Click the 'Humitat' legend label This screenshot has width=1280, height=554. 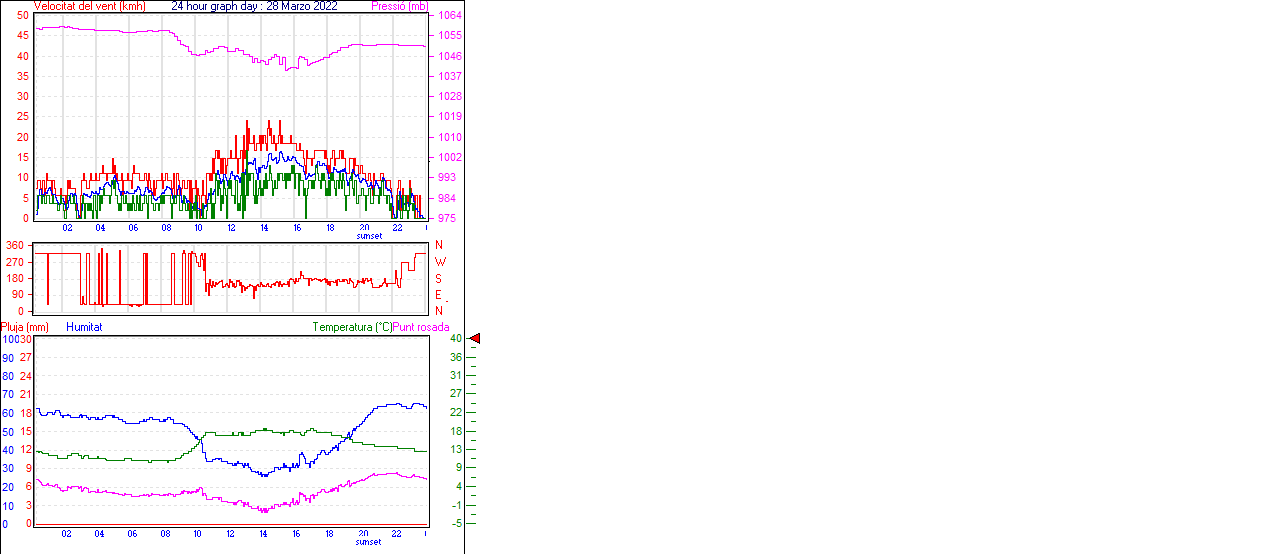(x=84, y=327)
